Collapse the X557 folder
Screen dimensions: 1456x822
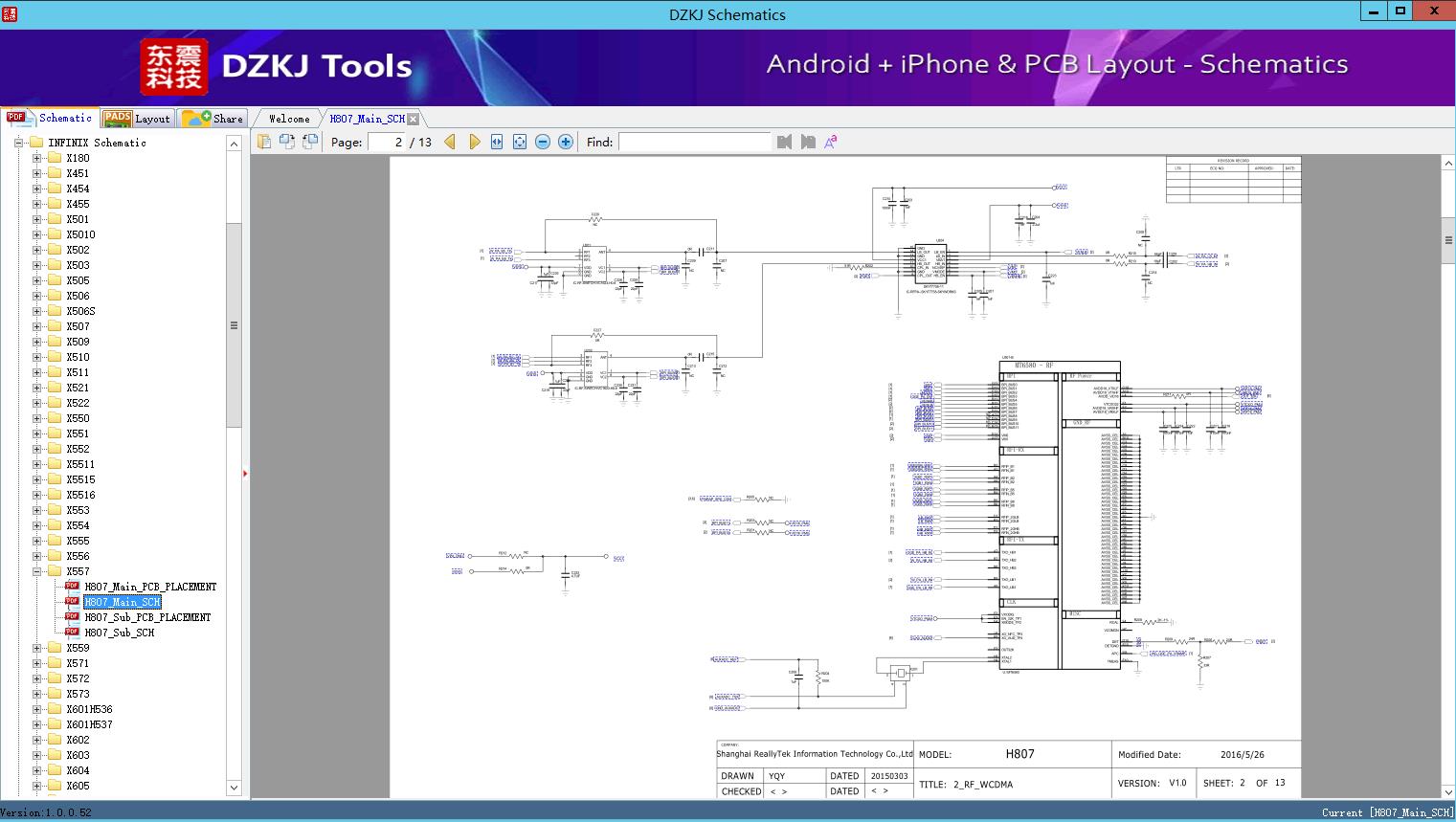tap(37, 571)
